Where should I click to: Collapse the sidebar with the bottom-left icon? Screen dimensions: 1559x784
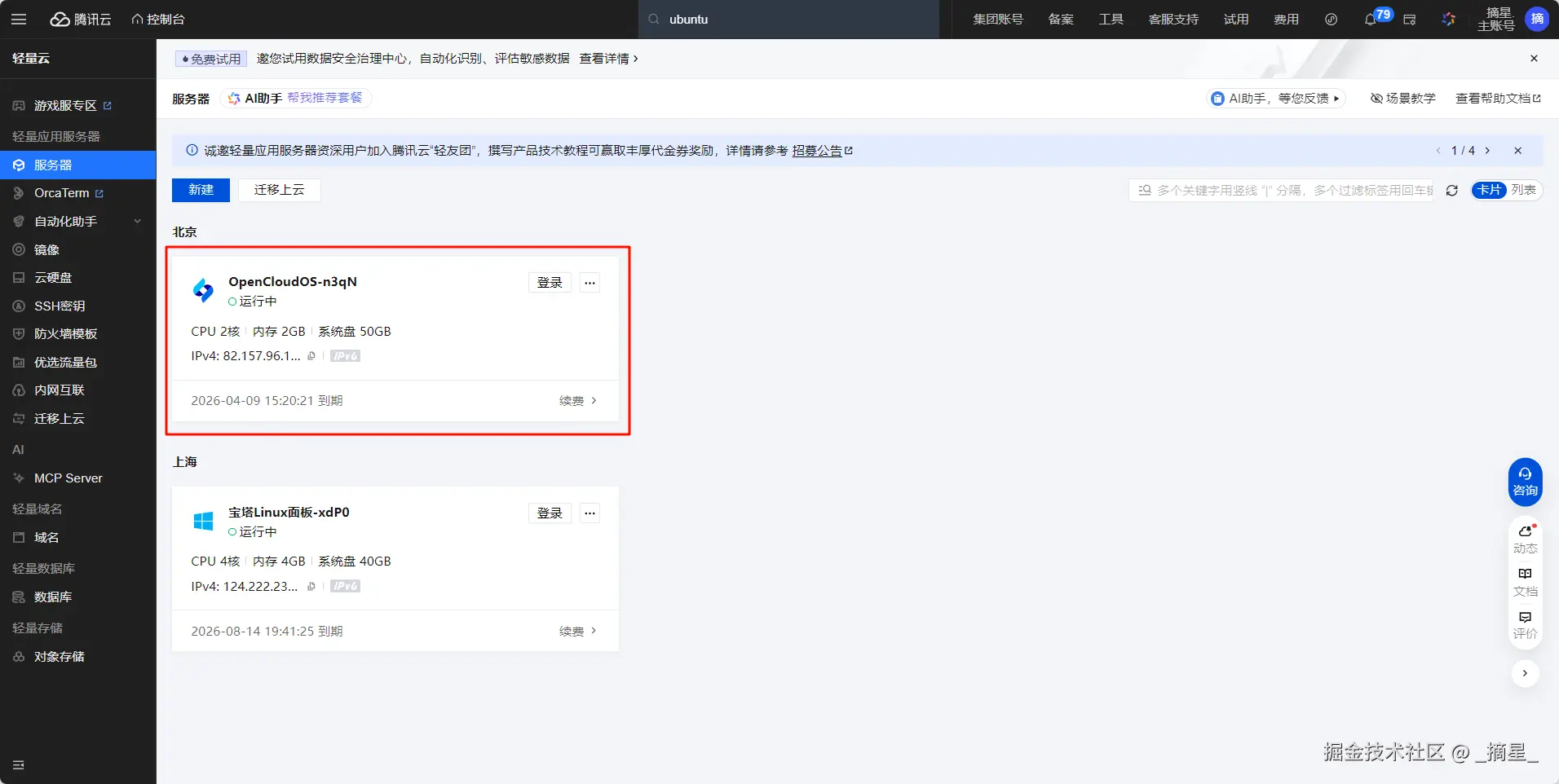pyautogui.click(x=19, y=764)
